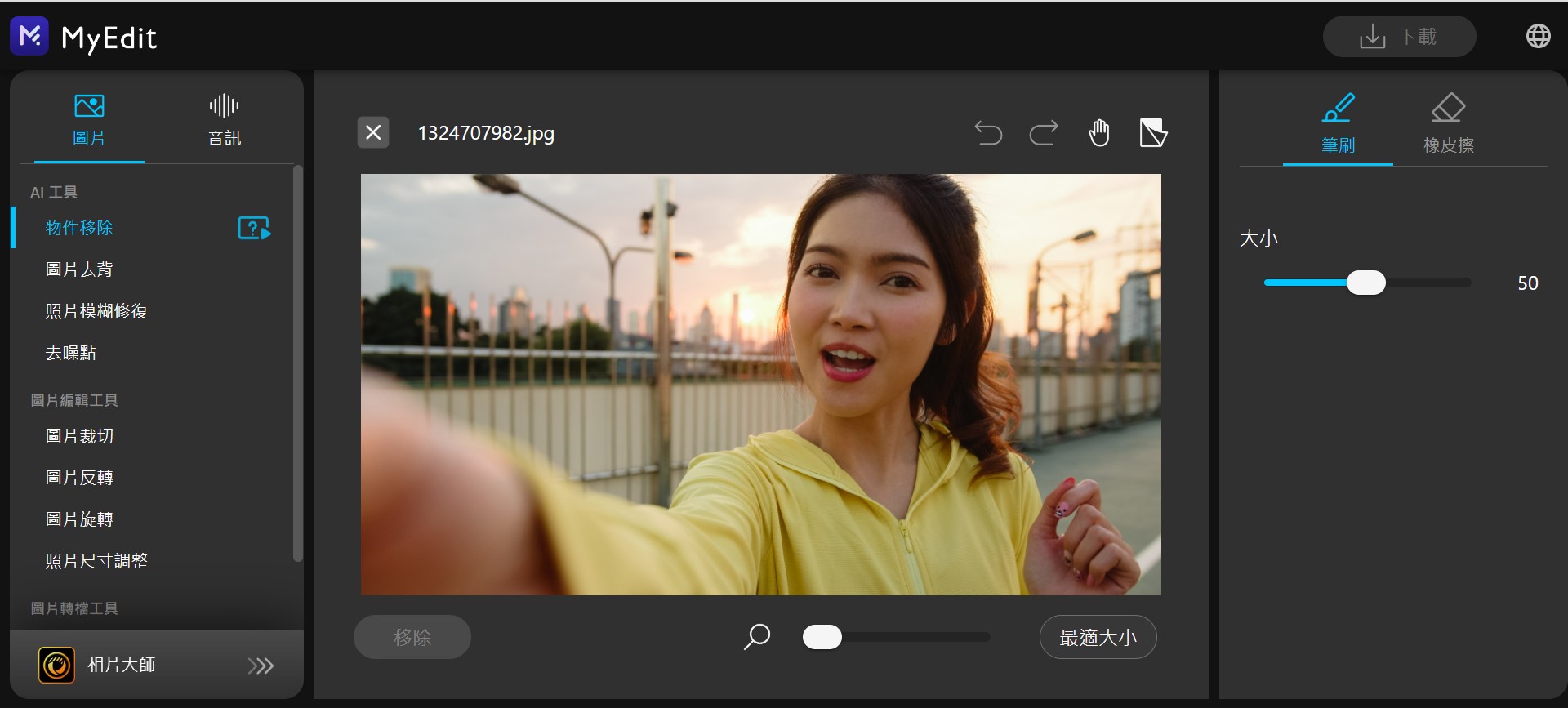Open the 照片尺寸調整 tool
The image size is (1568, 708).
click(x=96, y=561)
